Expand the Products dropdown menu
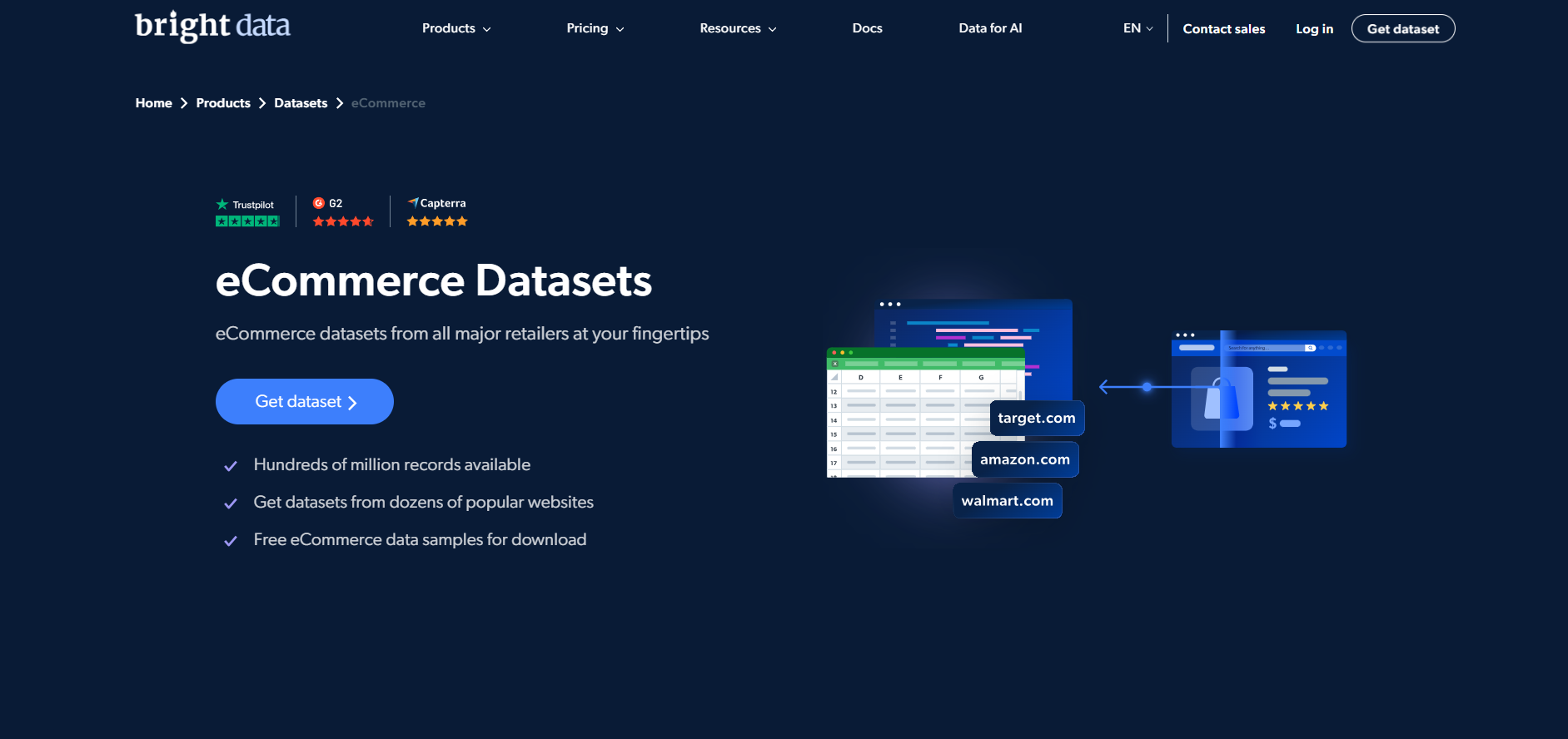1568x739 pixels. click(x=455, y=28)
